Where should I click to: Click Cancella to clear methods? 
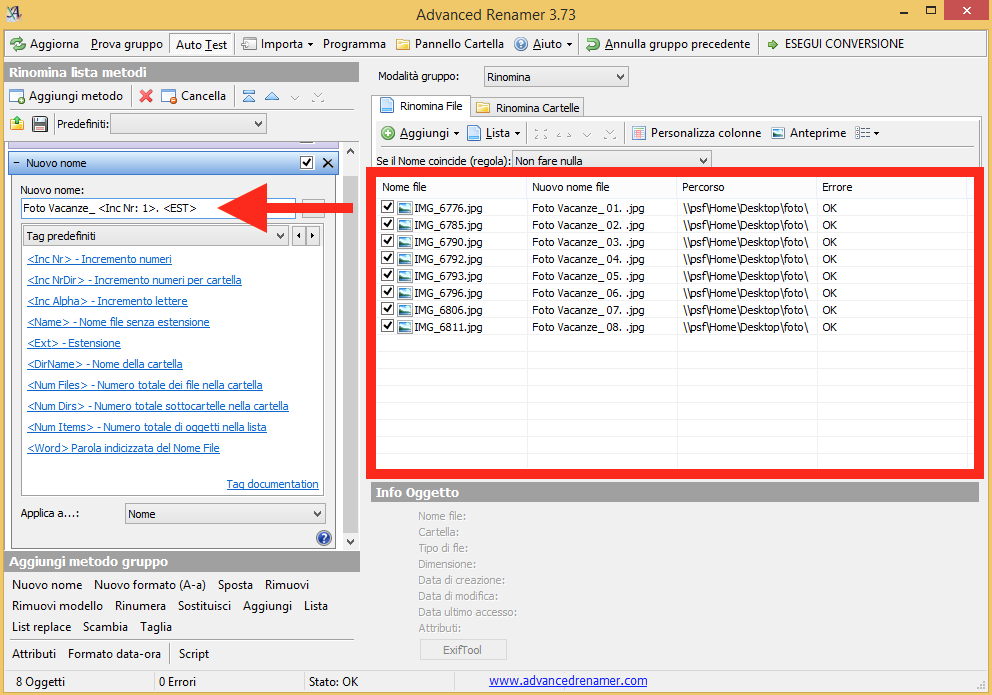(194, 96)
